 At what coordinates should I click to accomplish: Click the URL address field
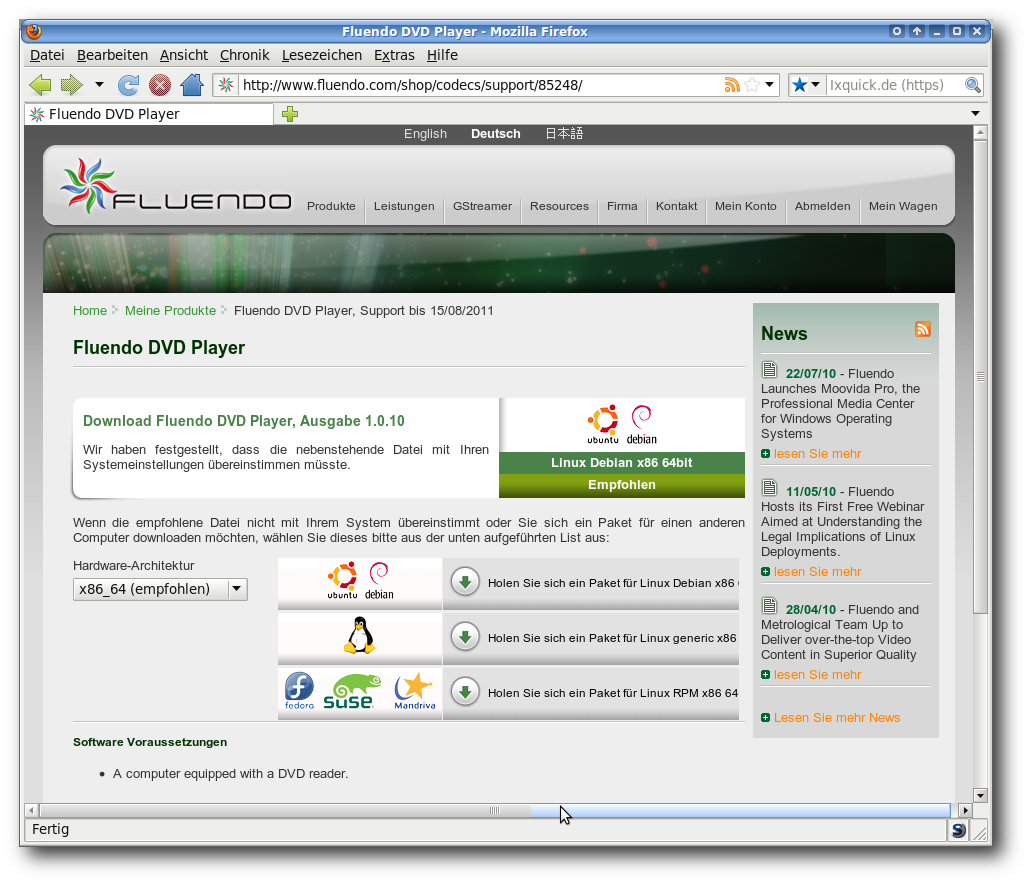tap(480, 85)
